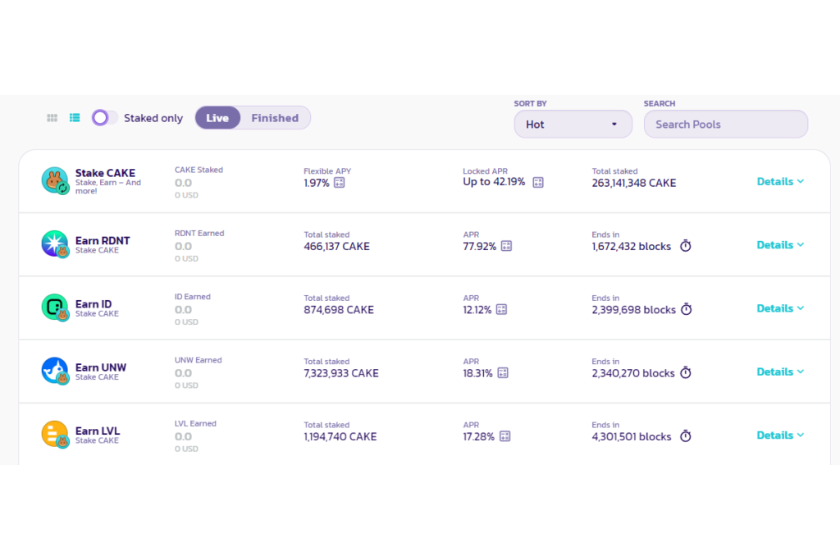Viewport: 840px width, 560px height.
Task: Click the 874,698 CAKE total staked value
Action: tap(339, 310)
